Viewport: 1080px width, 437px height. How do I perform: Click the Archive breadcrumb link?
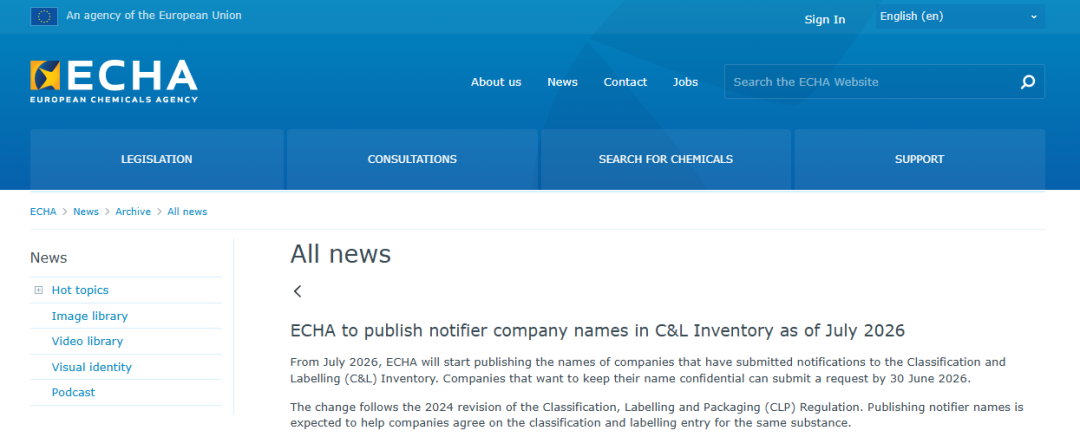click(133, 212)
